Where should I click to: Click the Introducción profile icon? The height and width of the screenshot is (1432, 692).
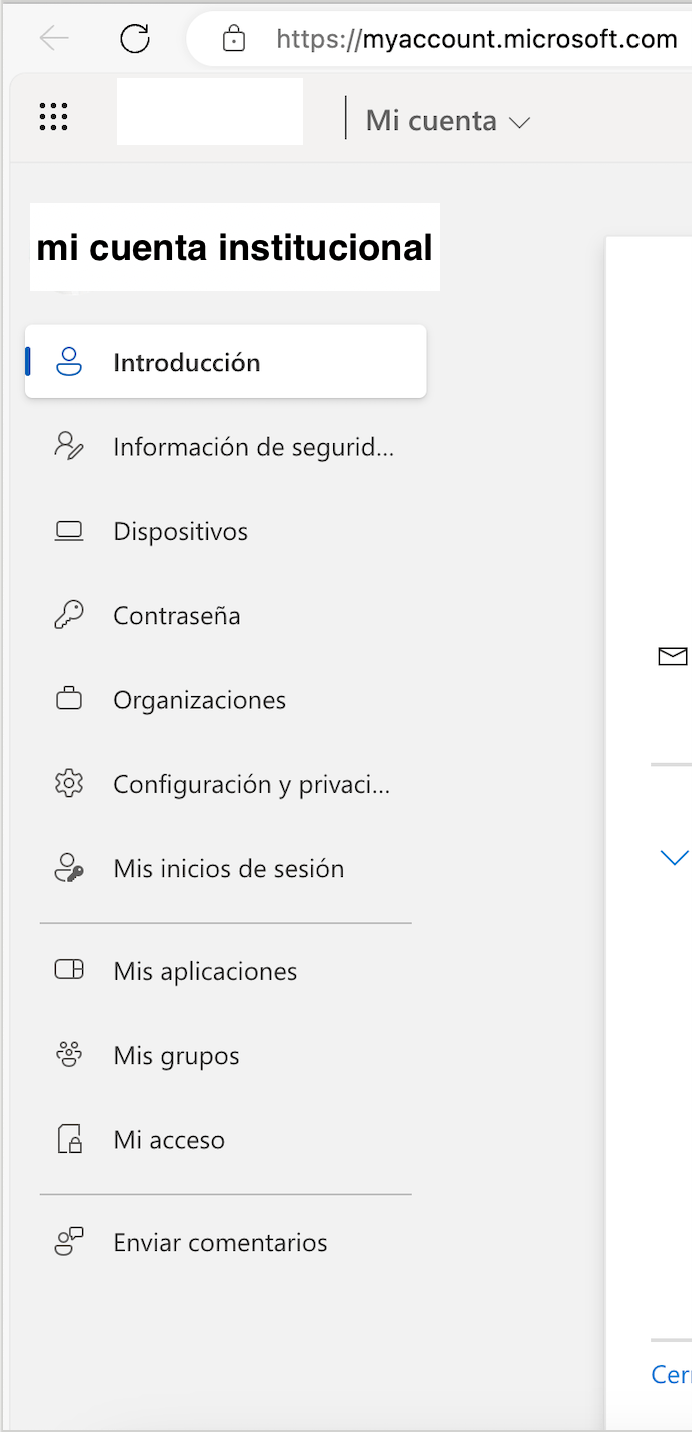coord(68,361)
